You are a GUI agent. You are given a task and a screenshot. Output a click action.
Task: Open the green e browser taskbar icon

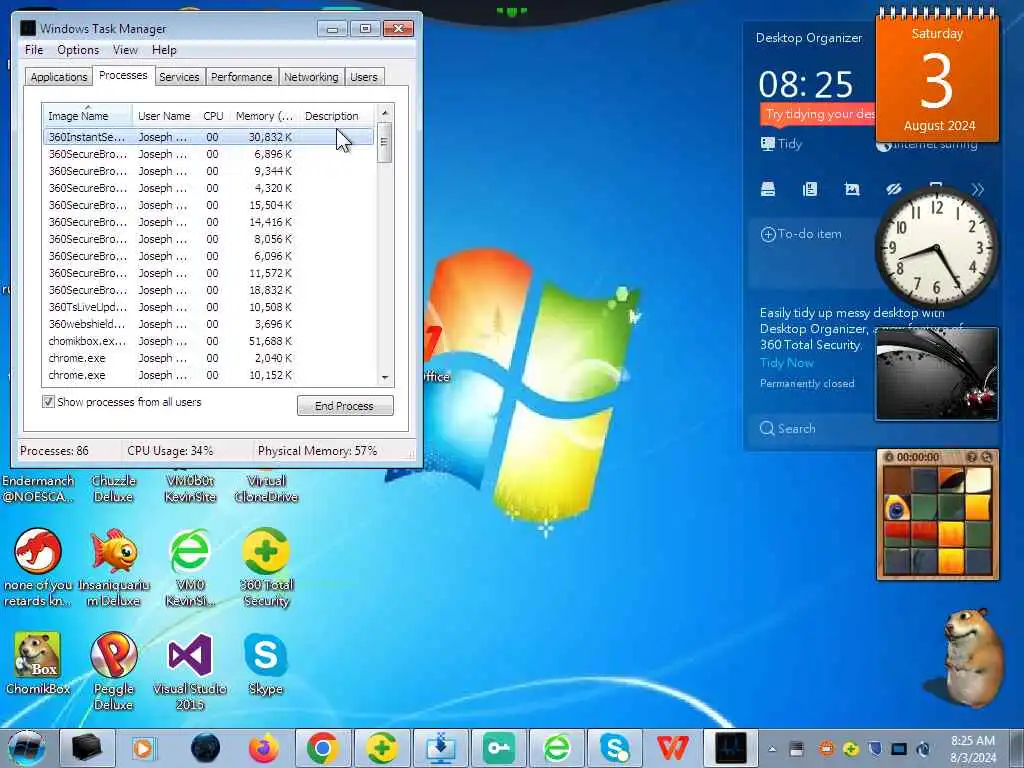click(557, 748)
